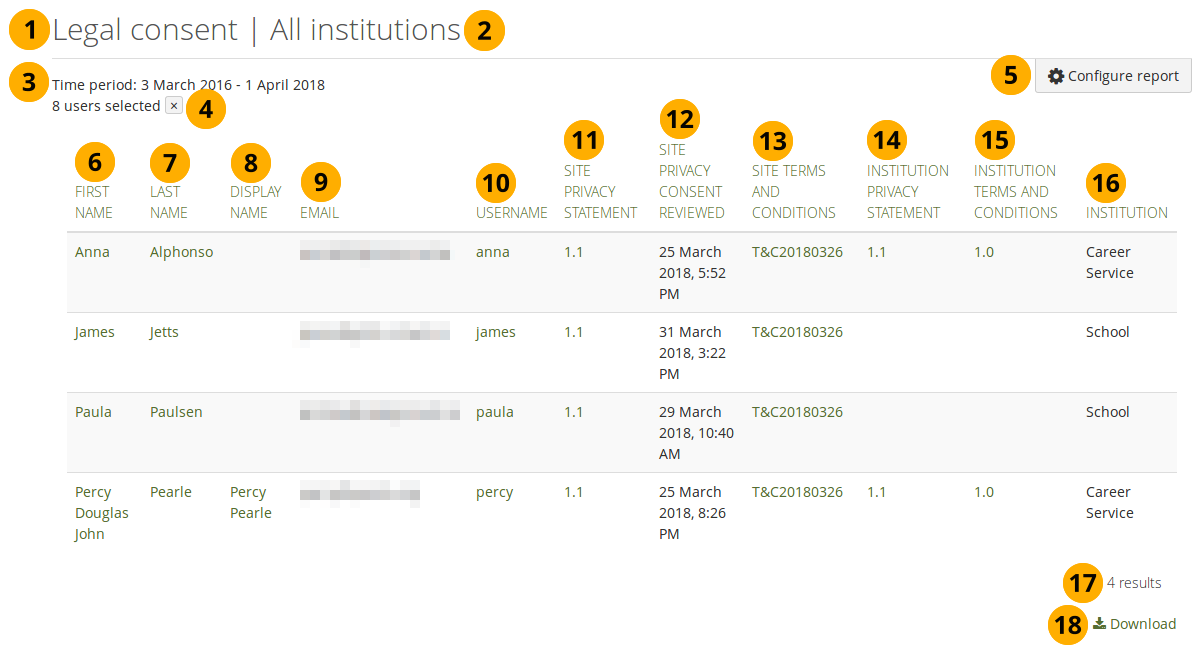The height and width of the screenshot is (653, 1204).
Task: Sort by Institution column header
Action: coord(1126,213)
